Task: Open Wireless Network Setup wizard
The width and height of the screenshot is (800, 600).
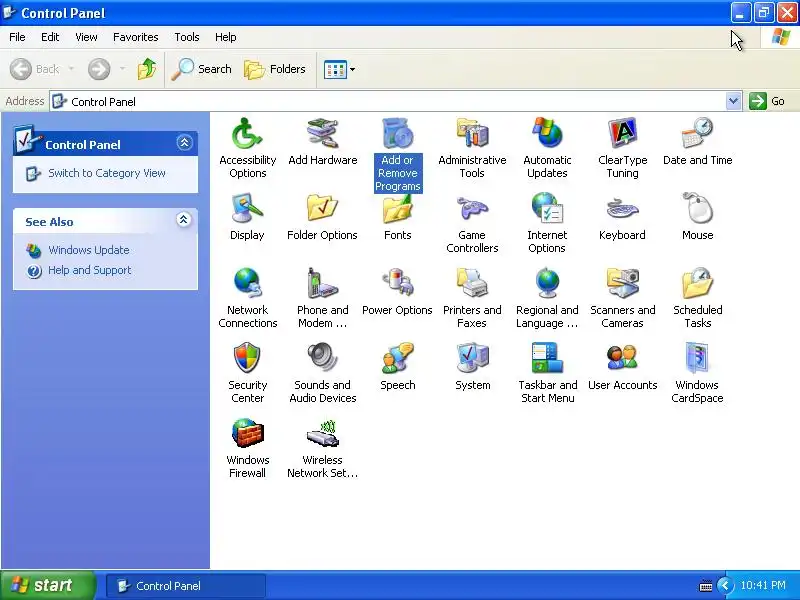Action: coord(322,448)
